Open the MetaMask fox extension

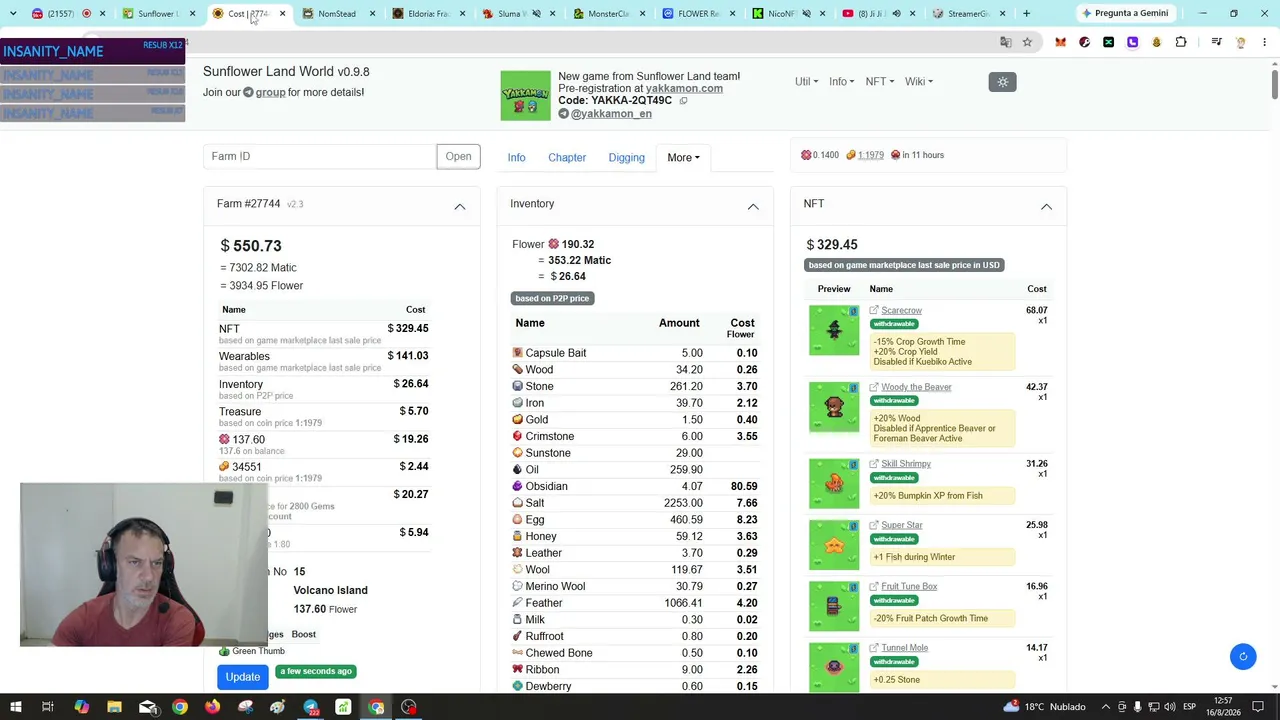pos(1061,42)
